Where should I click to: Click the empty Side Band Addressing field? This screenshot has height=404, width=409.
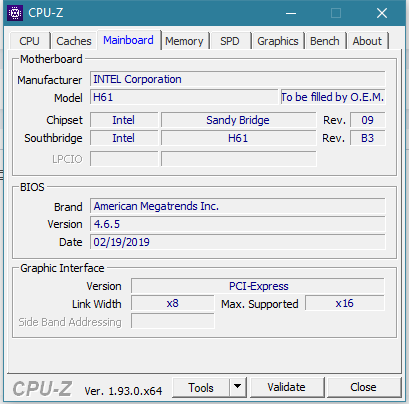pyautogui.click(x=172, y=321)
